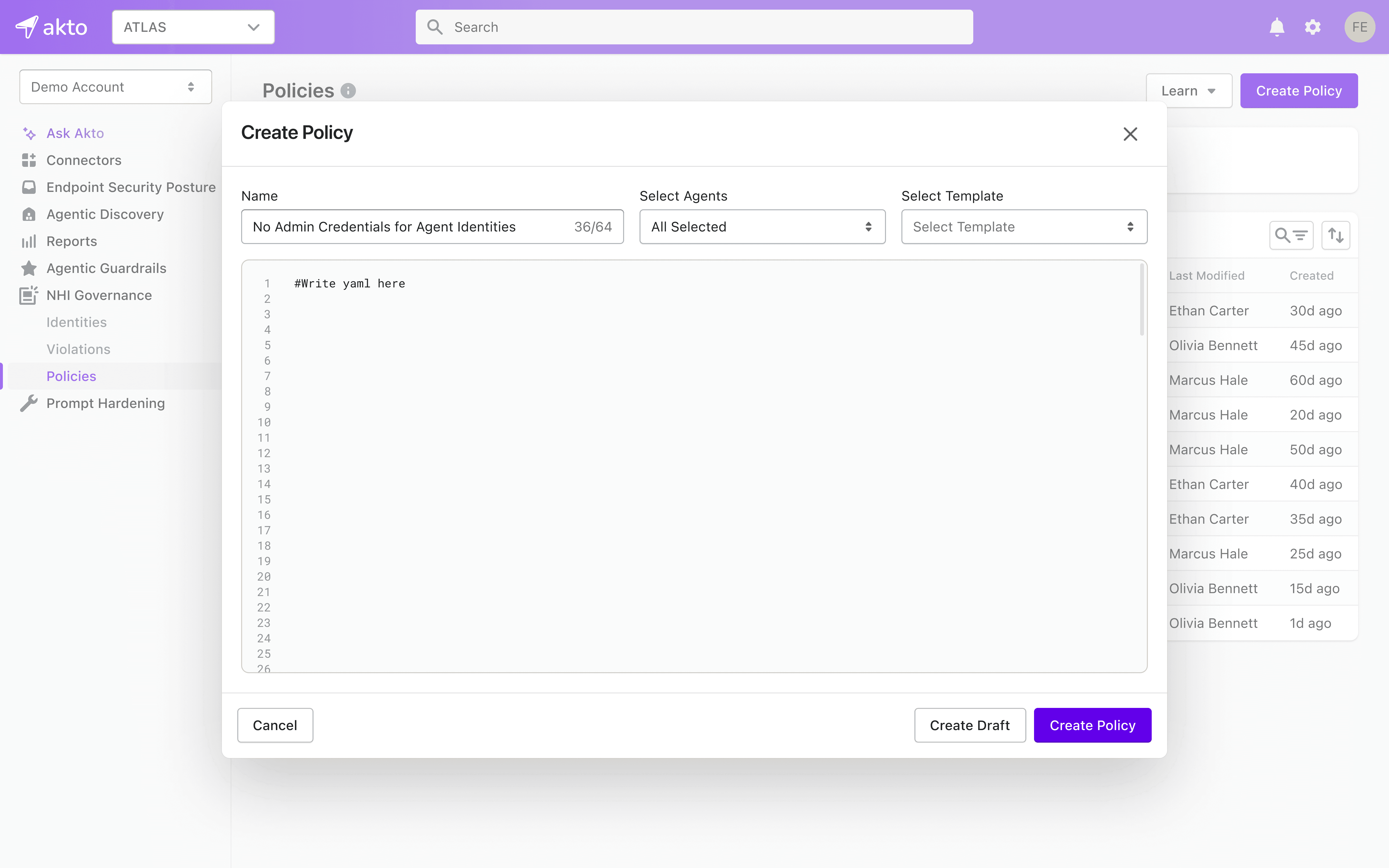Image resolution: width=1389 pixels, height=868 pixels.
Task: Click Cancel in the dialog
Action: point(275,725)
